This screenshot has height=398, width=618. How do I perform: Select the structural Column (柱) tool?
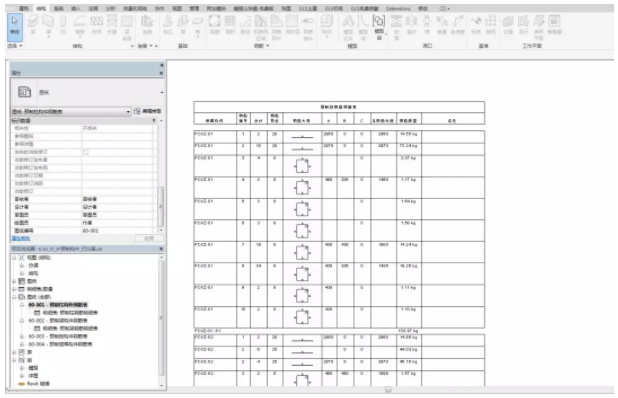(63, 25)
